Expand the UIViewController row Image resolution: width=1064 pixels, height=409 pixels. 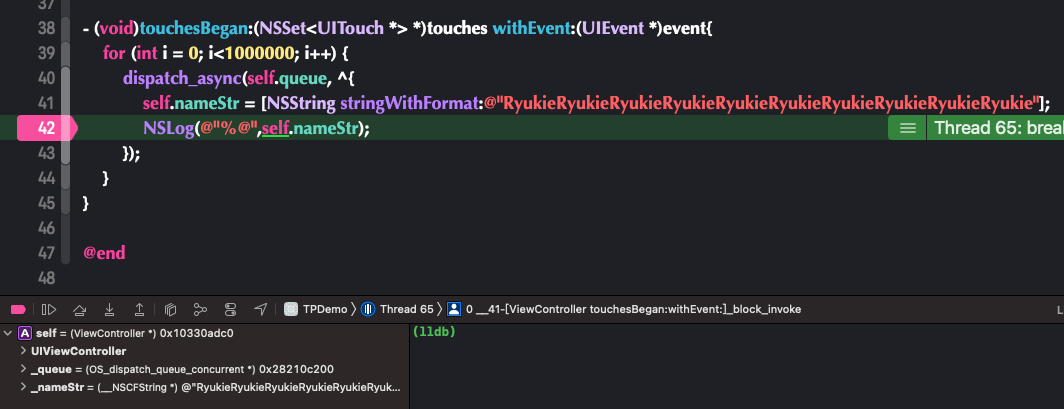pos(24,351)
